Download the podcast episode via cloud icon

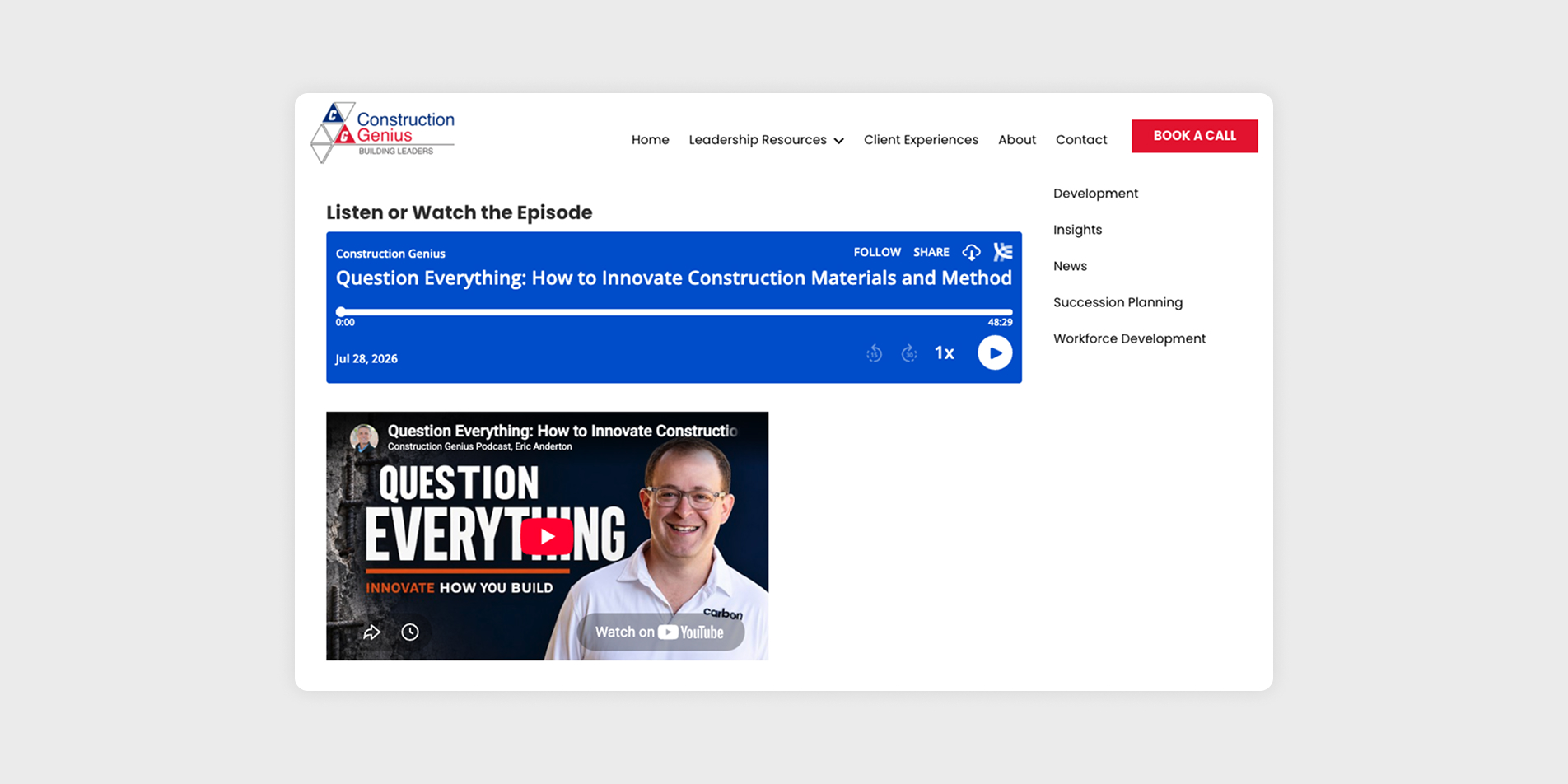point(972,252)
